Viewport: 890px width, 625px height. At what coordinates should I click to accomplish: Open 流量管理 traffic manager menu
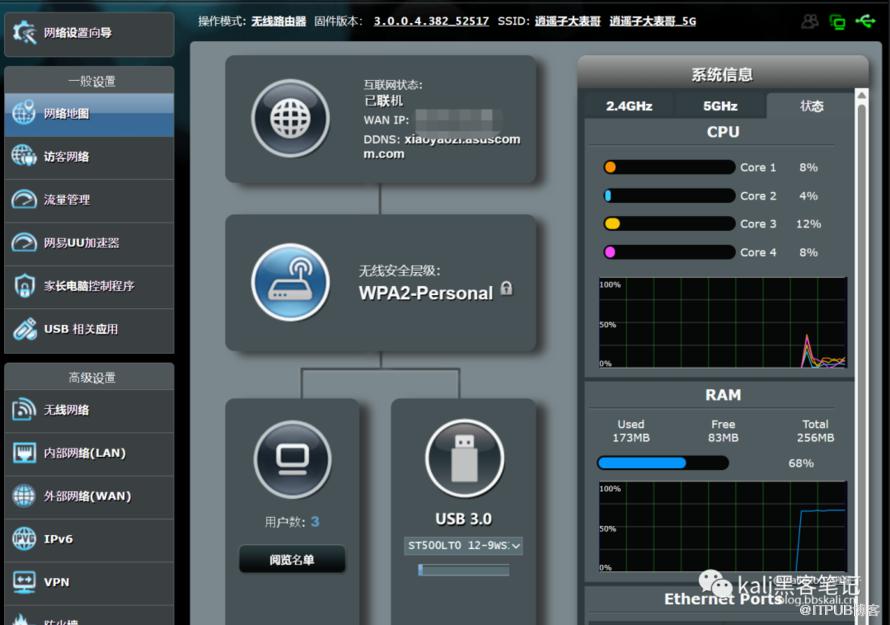(88, 200)
